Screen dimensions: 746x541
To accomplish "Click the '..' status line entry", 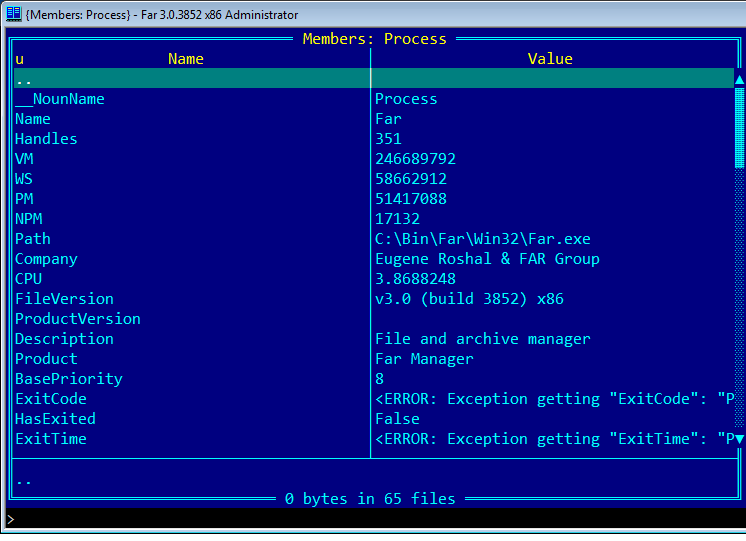I will click(x=24, y=481).
